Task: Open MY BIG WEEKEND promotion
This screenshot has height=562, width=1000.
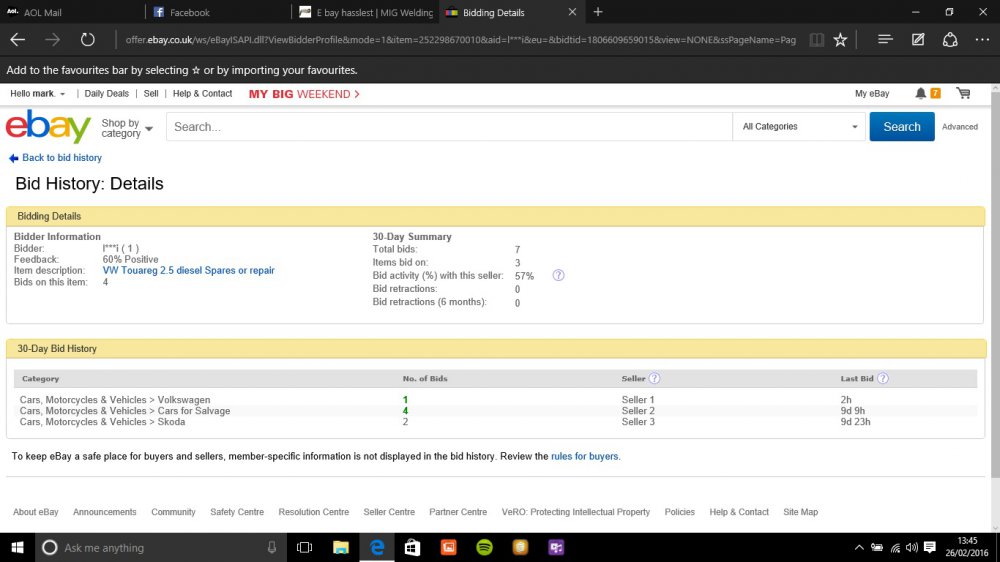Action: click(304, 94)
